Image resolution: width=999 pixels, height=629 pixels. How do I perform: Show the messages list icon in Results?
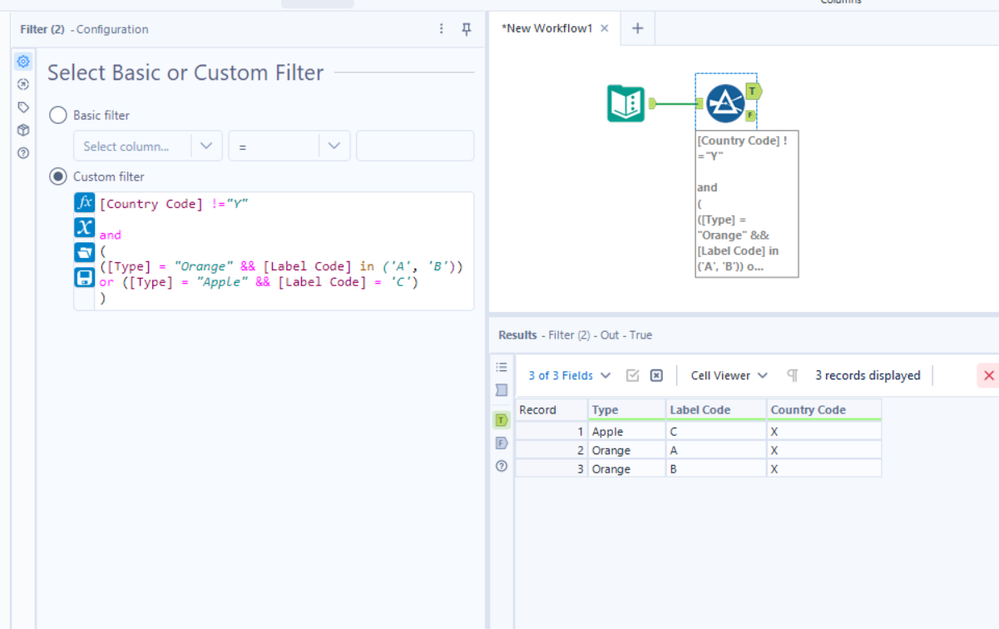(501, 367)
